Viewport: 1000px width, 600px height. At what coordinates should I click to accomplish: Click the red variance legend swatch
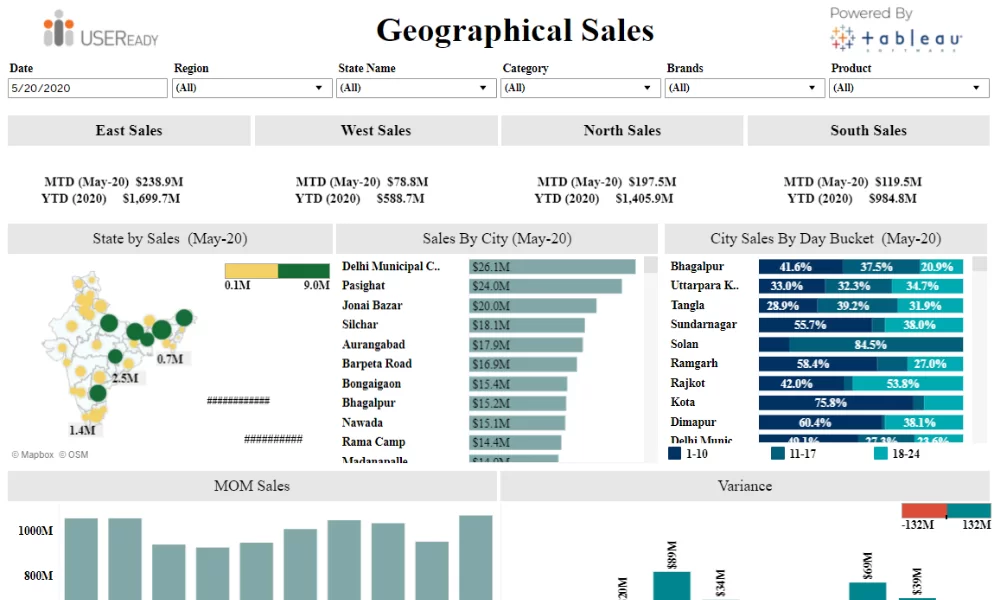[923, 510]
